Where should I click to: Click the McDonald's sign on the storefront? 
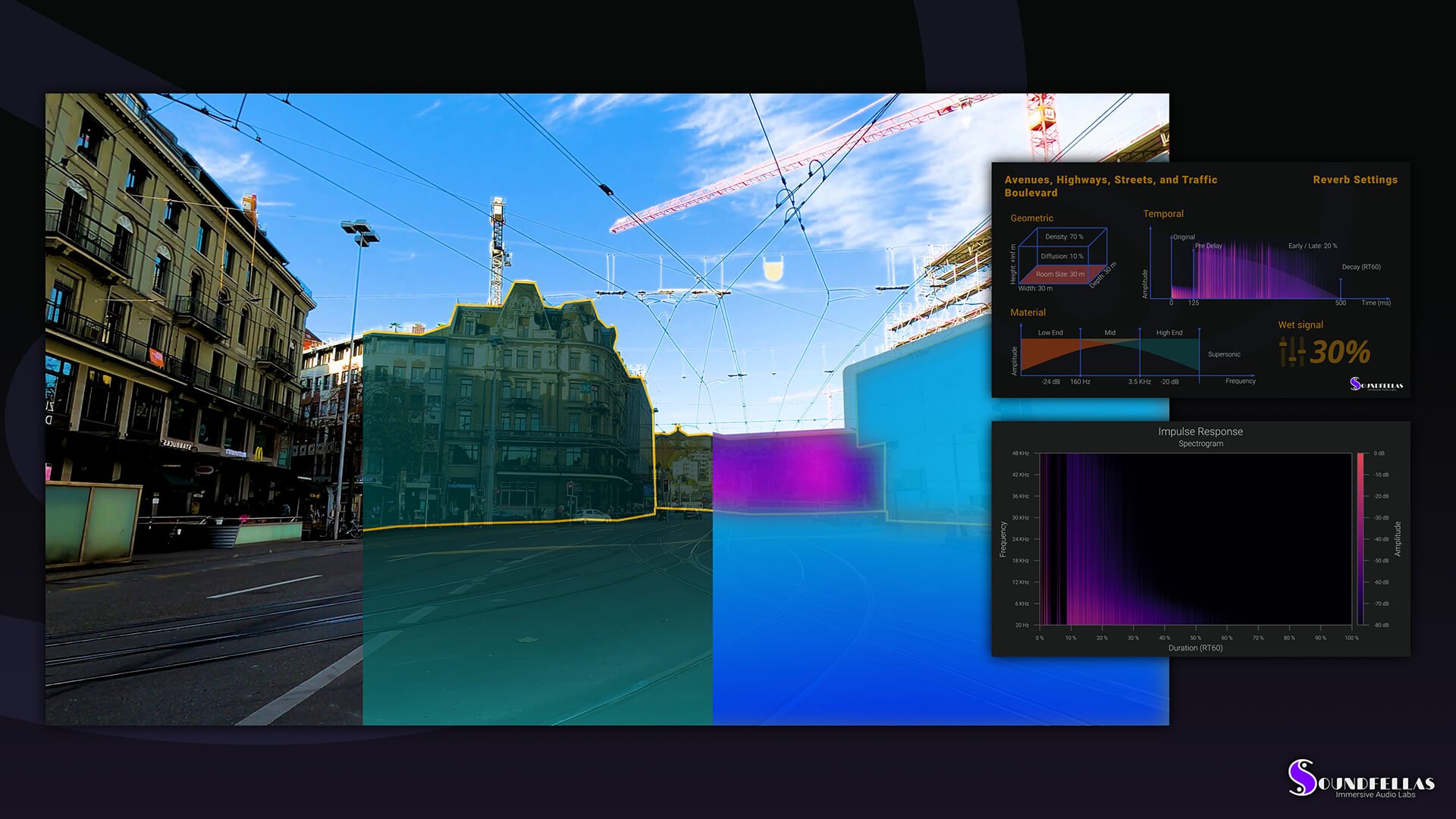(258, 453)
